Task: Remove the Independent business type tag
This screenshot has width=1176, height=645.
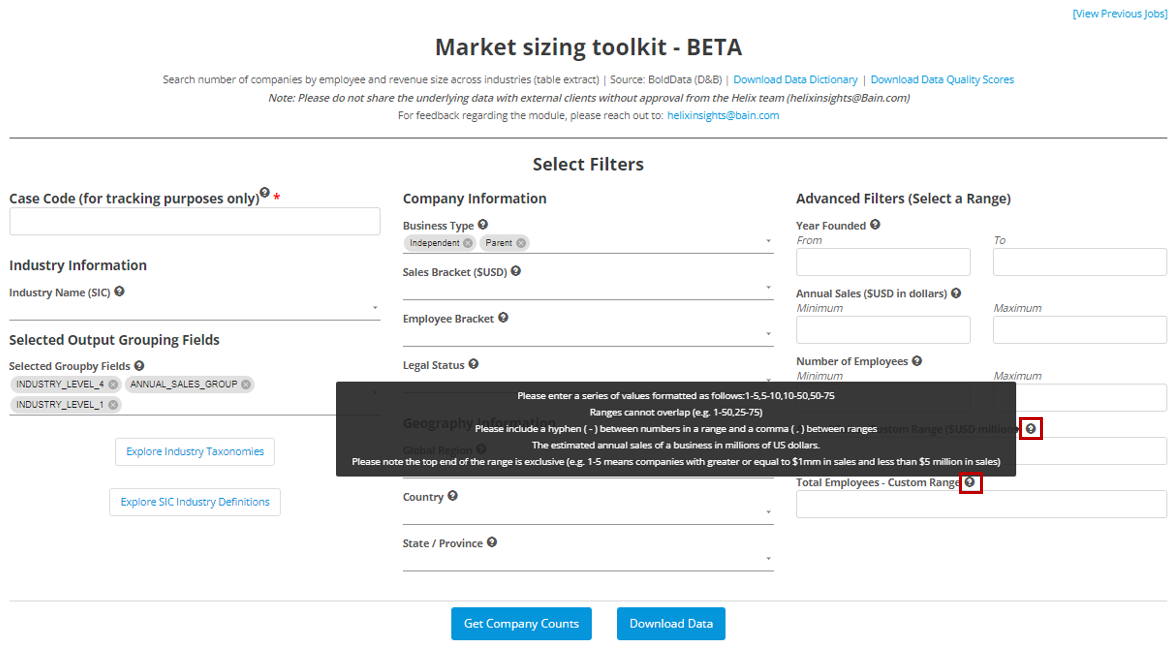Action: click(468, 243)
